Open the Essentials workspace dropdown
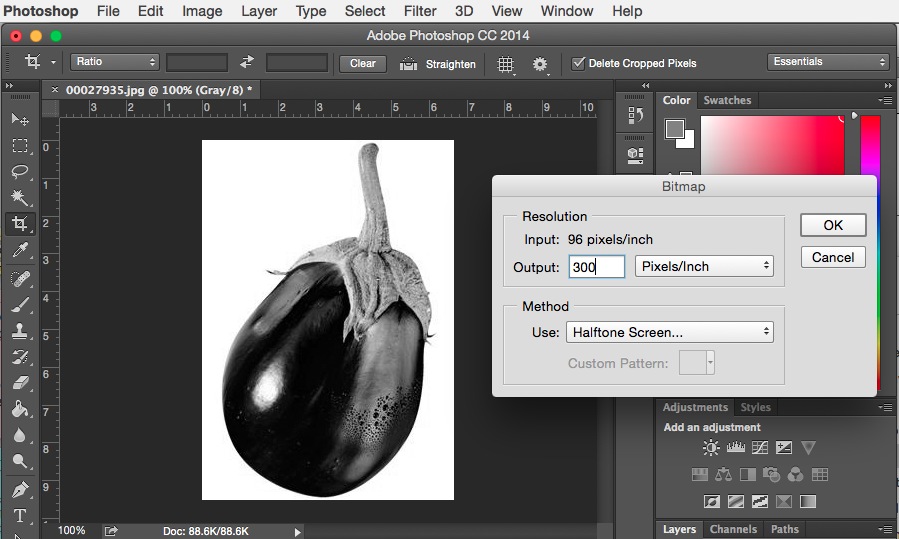This screenshot has width=899, height=539. 828,62
